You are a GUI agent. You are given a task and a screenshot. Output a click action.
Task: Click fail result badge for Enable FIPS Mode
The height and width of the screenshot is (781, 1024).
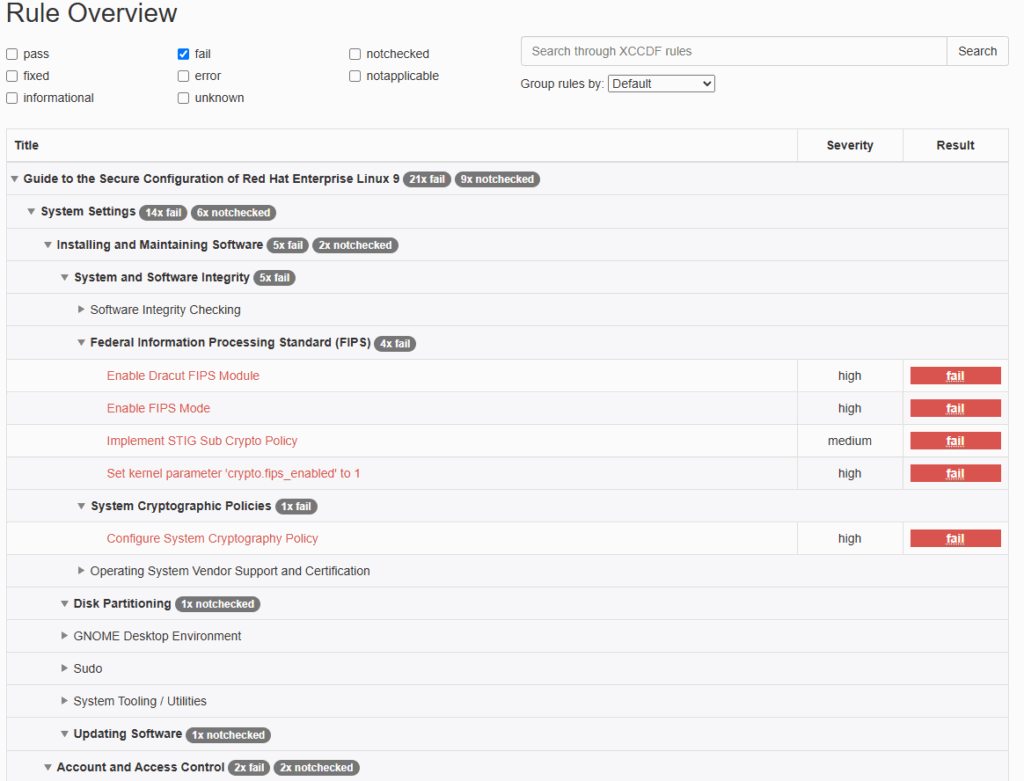click(x=954, y=408)
